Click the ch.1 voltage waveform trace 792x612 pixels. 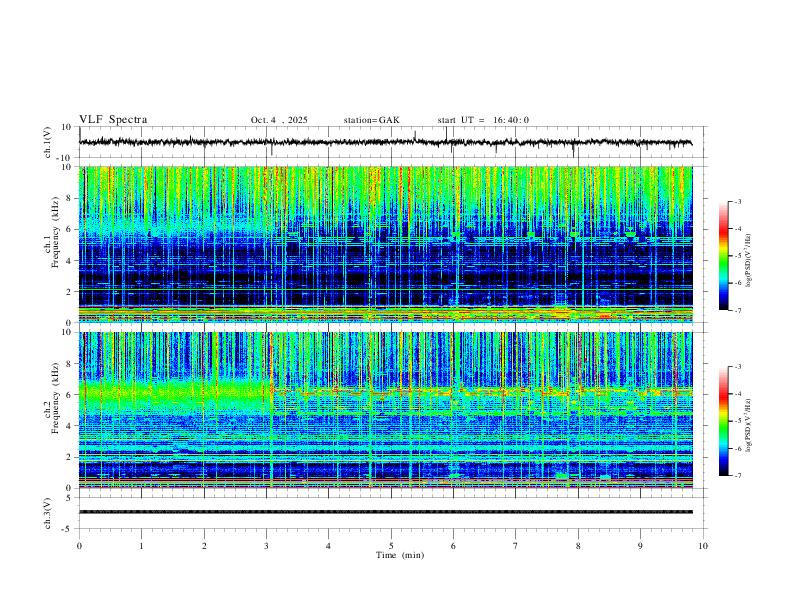point(385,142)
